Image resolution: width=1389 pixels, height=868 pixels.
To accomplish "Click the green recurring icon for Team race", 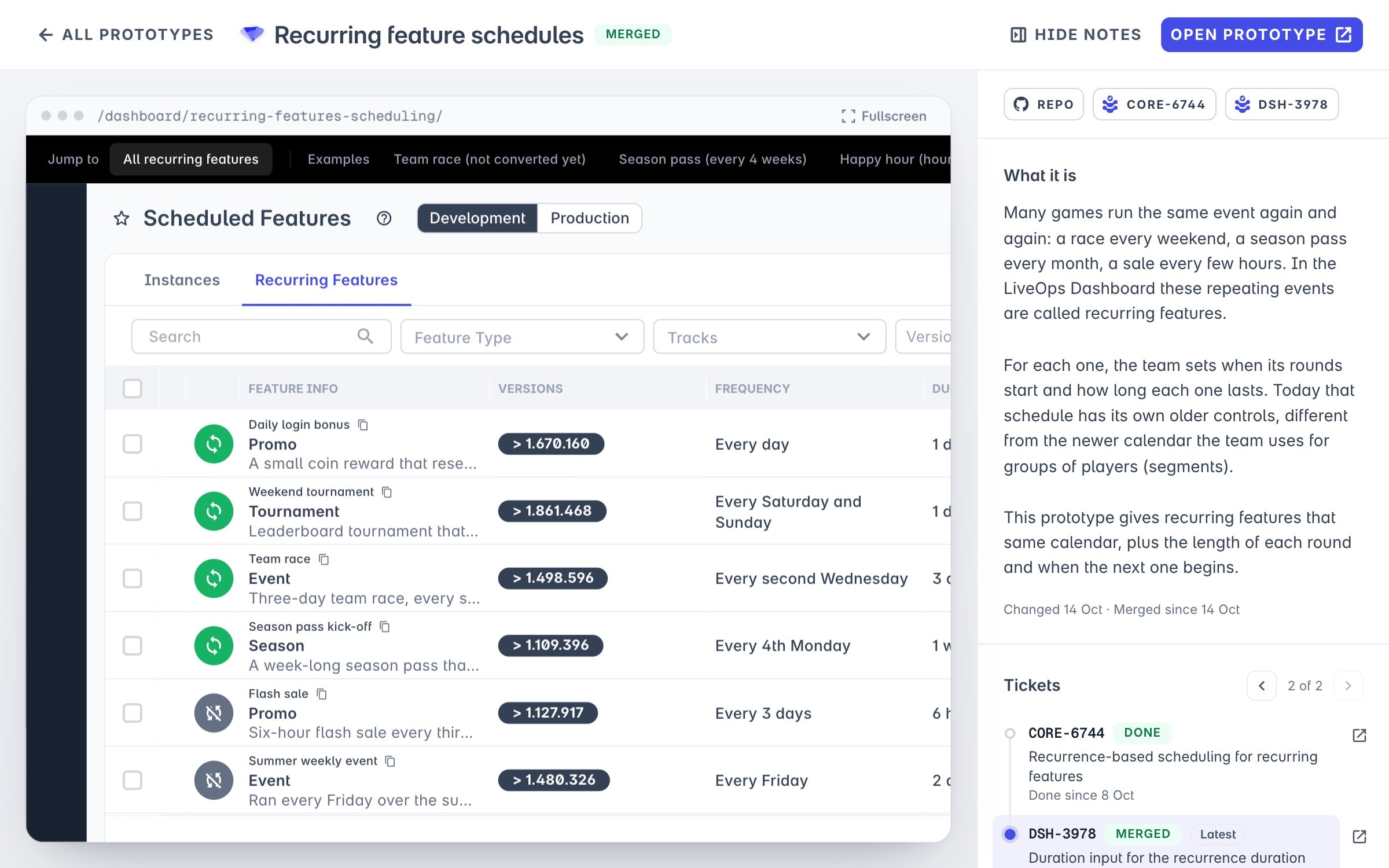I will click(214, 578).
